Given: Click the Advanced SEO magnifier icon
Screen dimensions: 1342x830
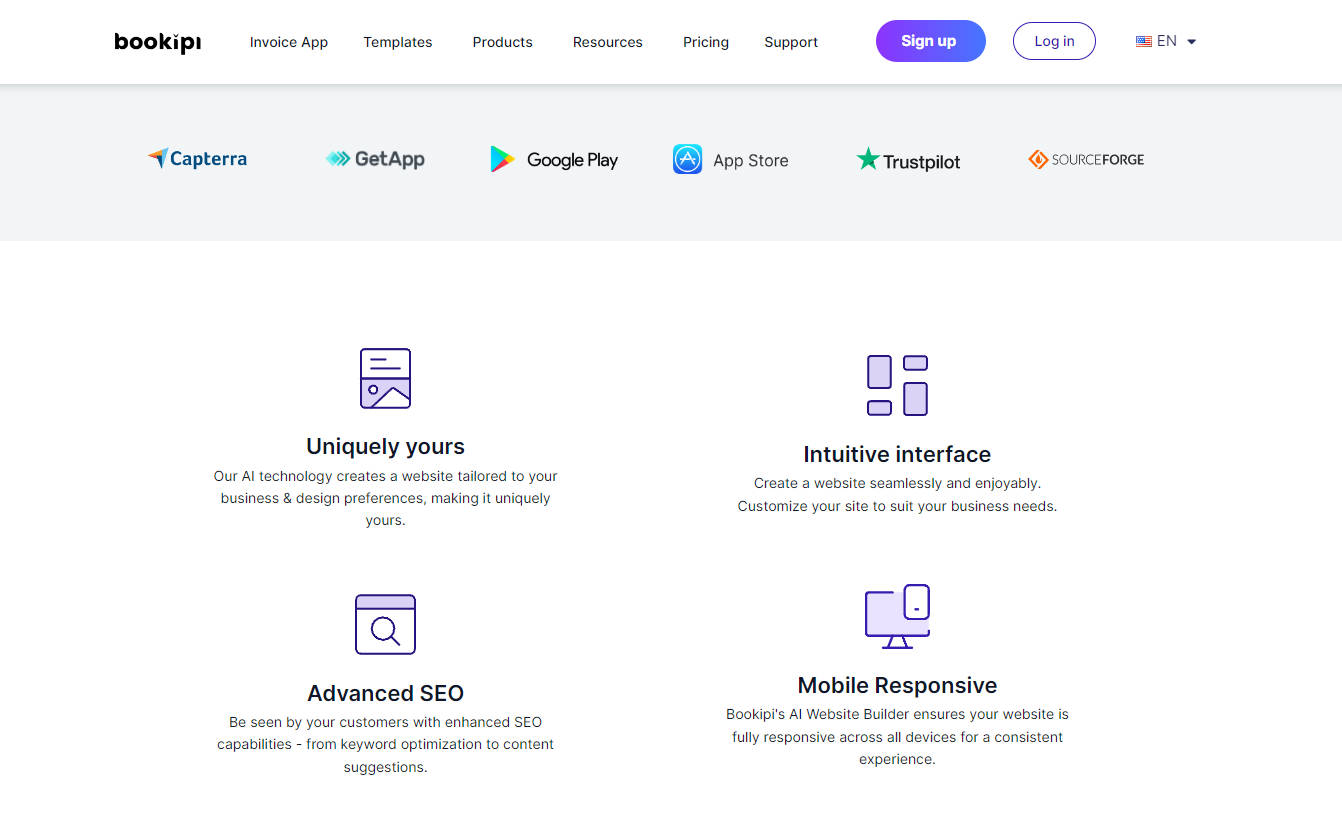Looking at the screenshot, I should tap(385, 624).
